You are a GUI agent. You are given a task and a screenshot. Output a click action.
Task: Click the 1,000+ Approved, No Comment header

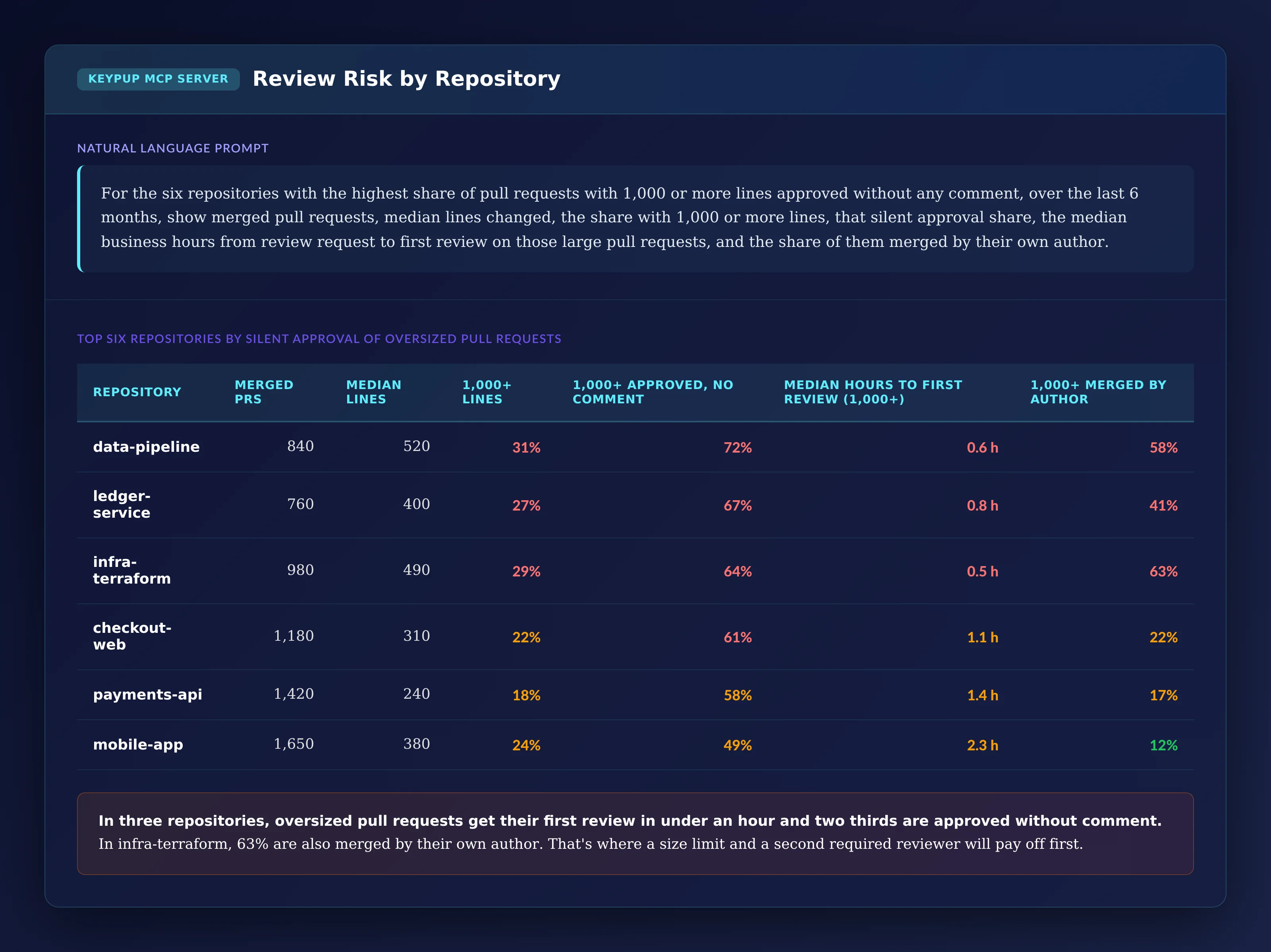click(653, 392)
